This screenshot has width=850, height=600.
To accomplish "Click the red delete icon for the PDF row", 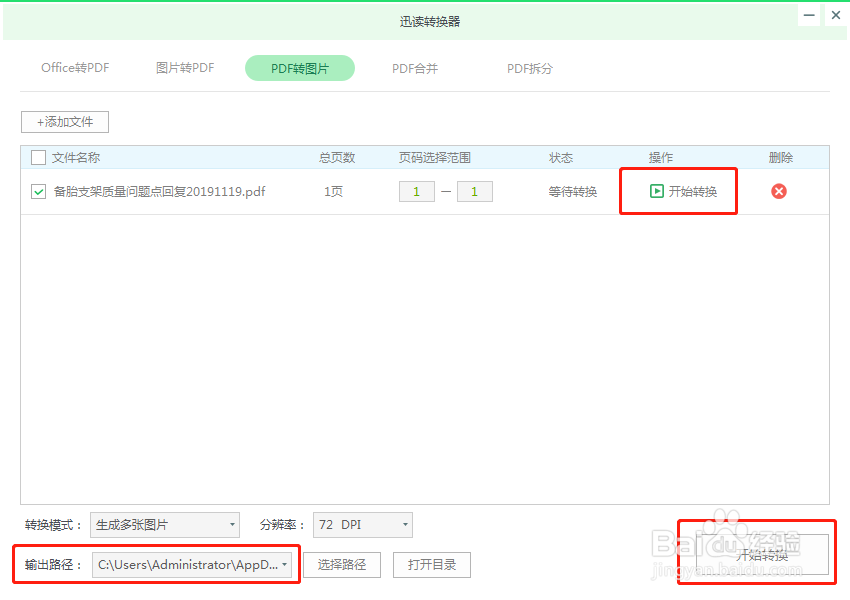I will click(x=779, y=191).
